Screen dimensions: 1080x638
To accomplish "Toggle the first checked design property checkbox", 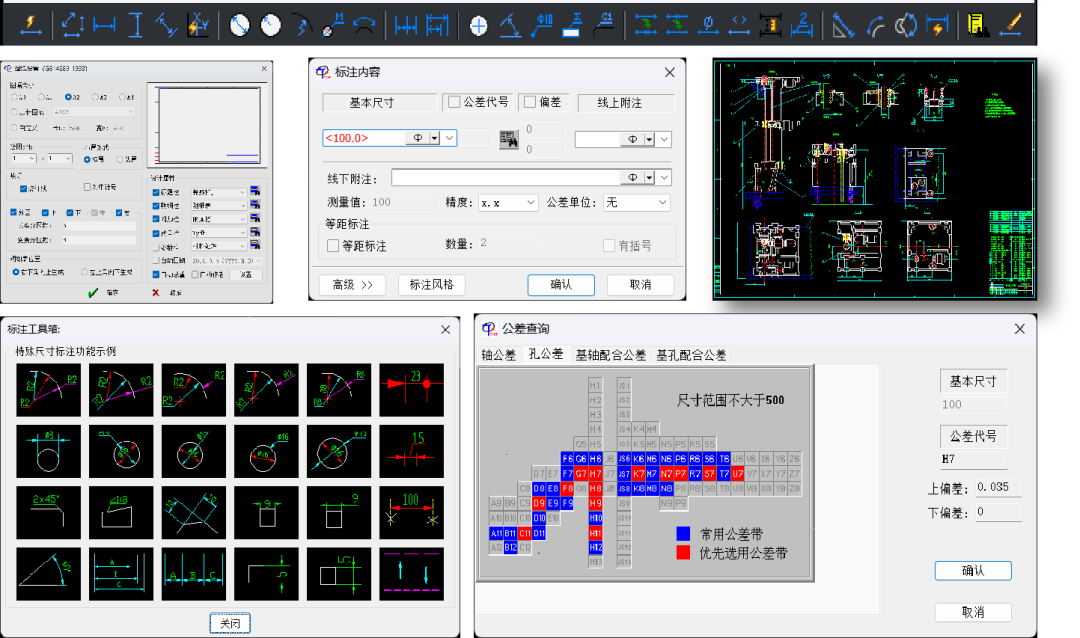I will (x=156, y=192).
